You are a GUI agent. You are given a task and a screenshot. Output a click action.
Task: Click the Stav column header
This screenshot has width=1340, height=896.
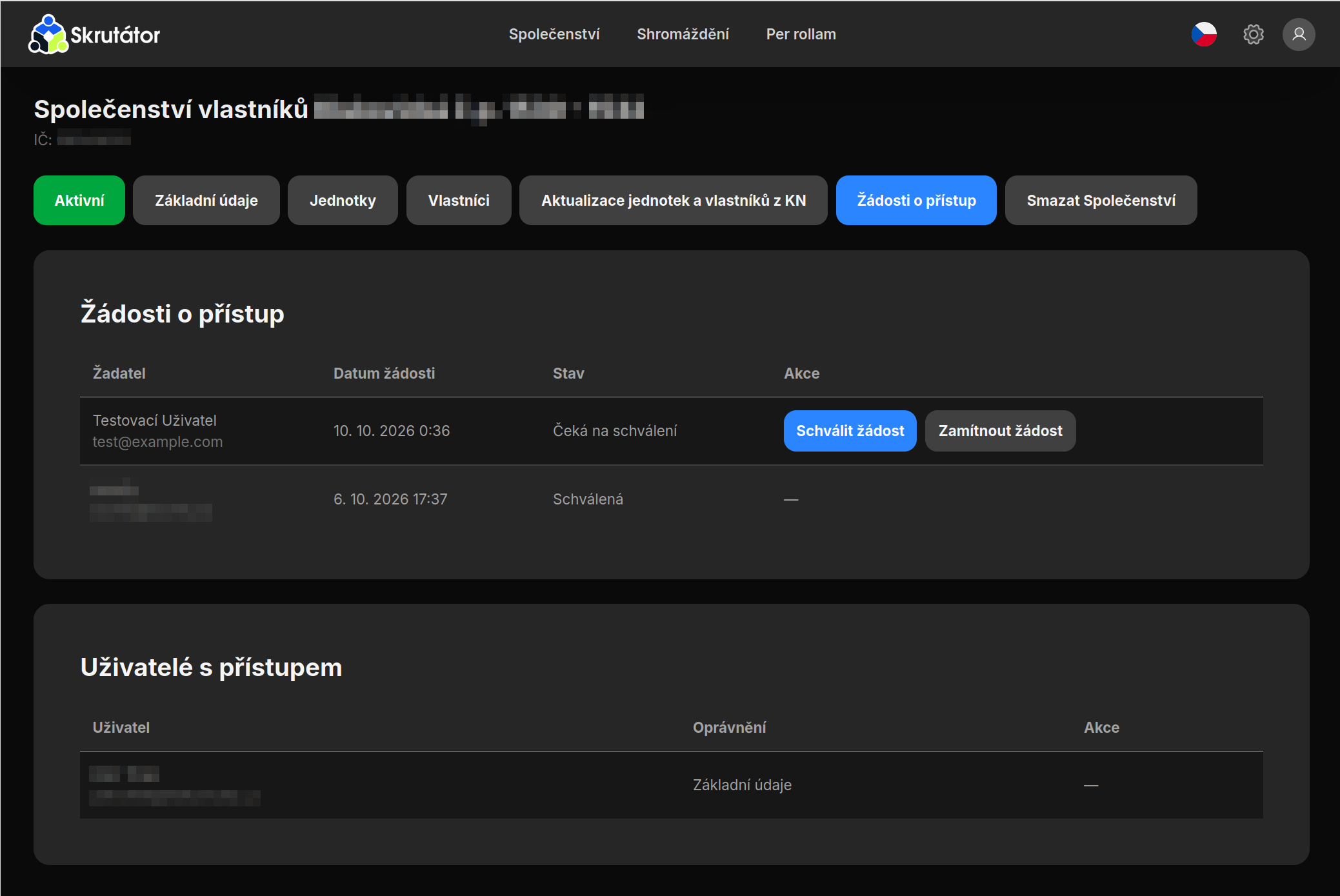coord(568,373)
